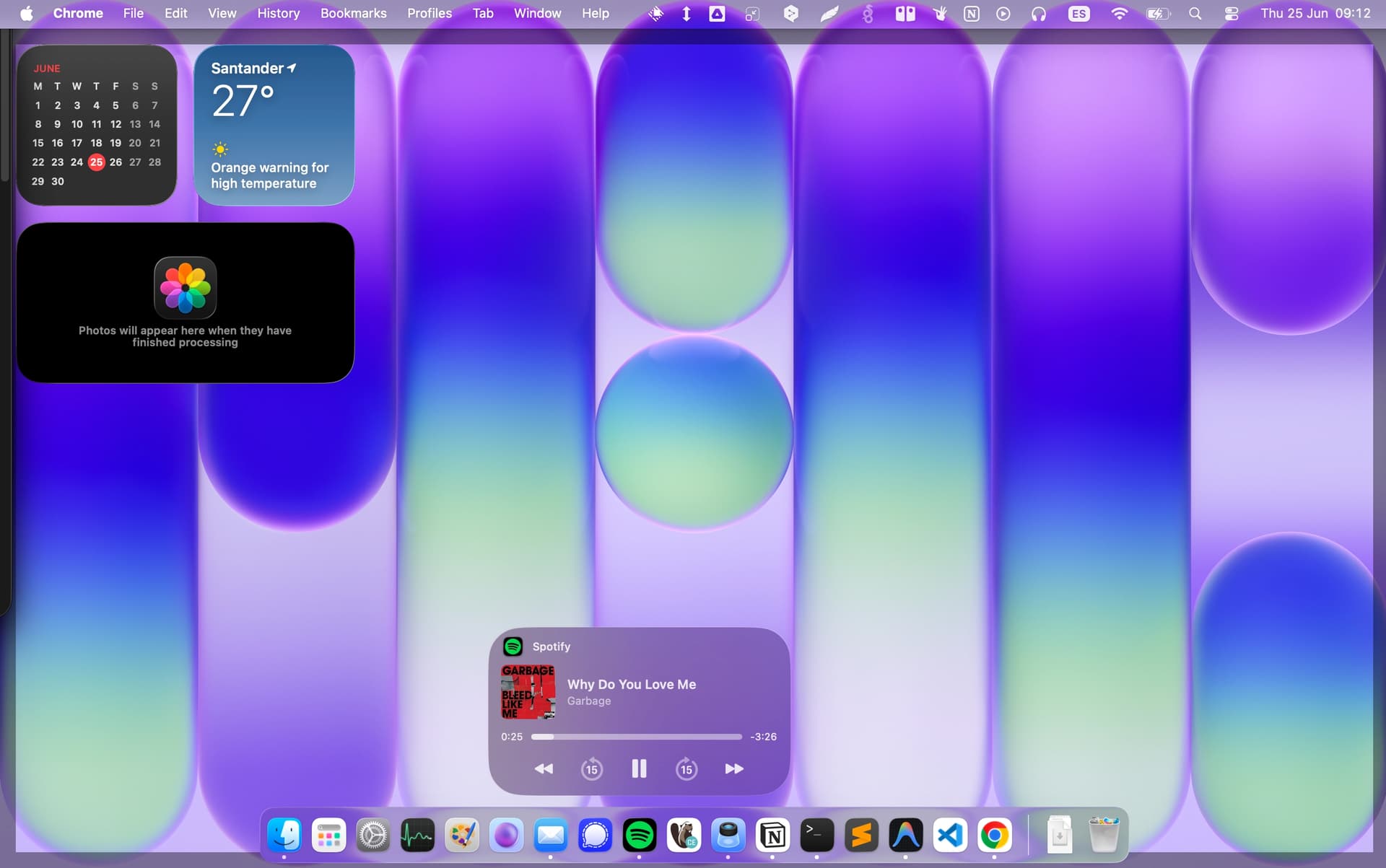Switch the ES input source menu

(1078, 14)
